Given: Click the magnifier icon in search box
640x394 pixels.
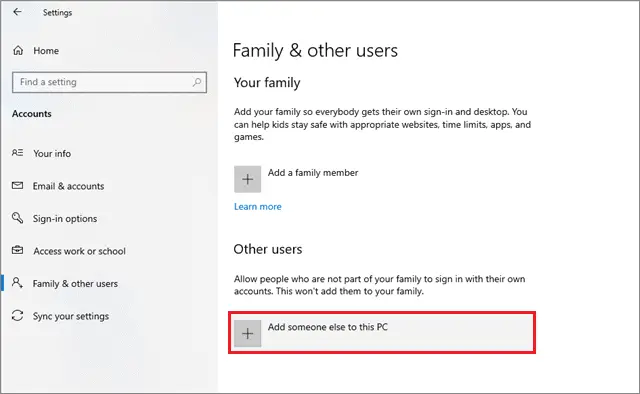Looking at the screenshot, I should coord(197,82).
